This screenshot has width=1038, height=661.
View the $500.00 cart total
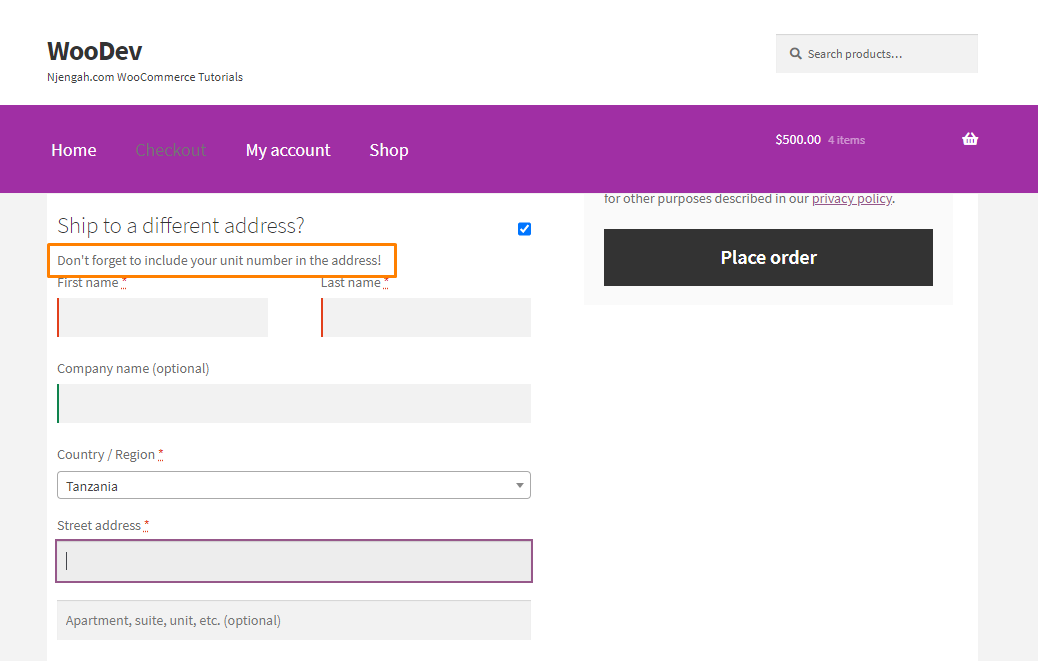(798, 140)
